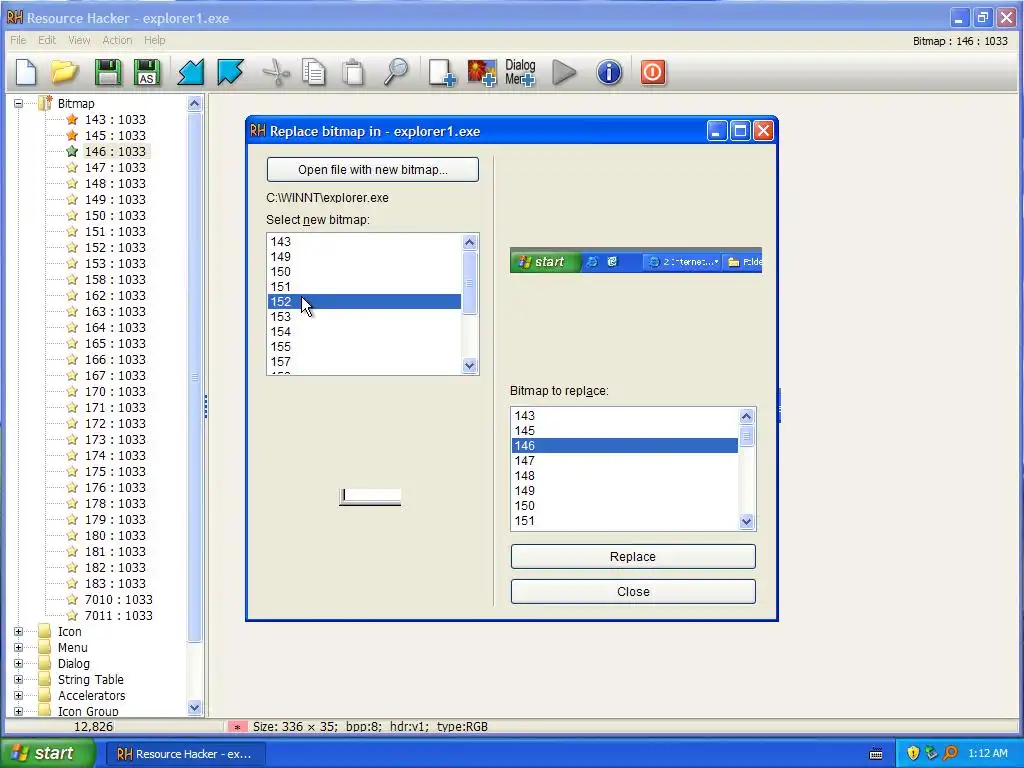This screenshot has height=768, width=1024.
Task: Select 148 in Bitmap to replace list
Action: [624, 476]
